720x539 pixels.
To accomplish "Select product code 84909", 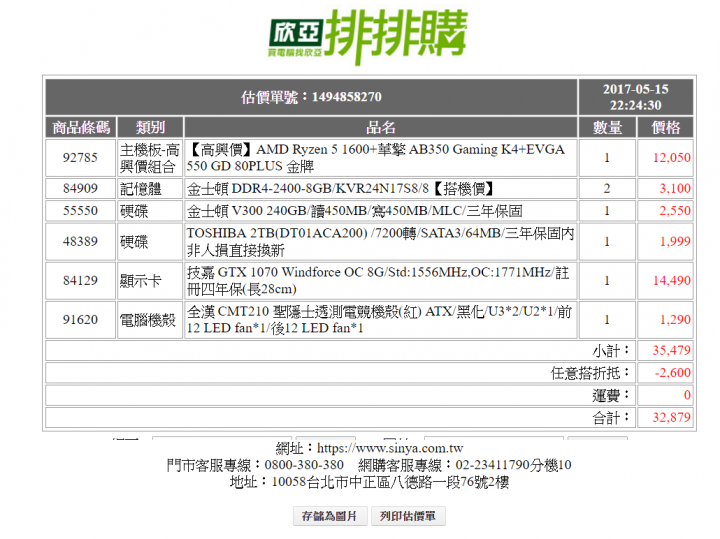I will click(80, 188).
